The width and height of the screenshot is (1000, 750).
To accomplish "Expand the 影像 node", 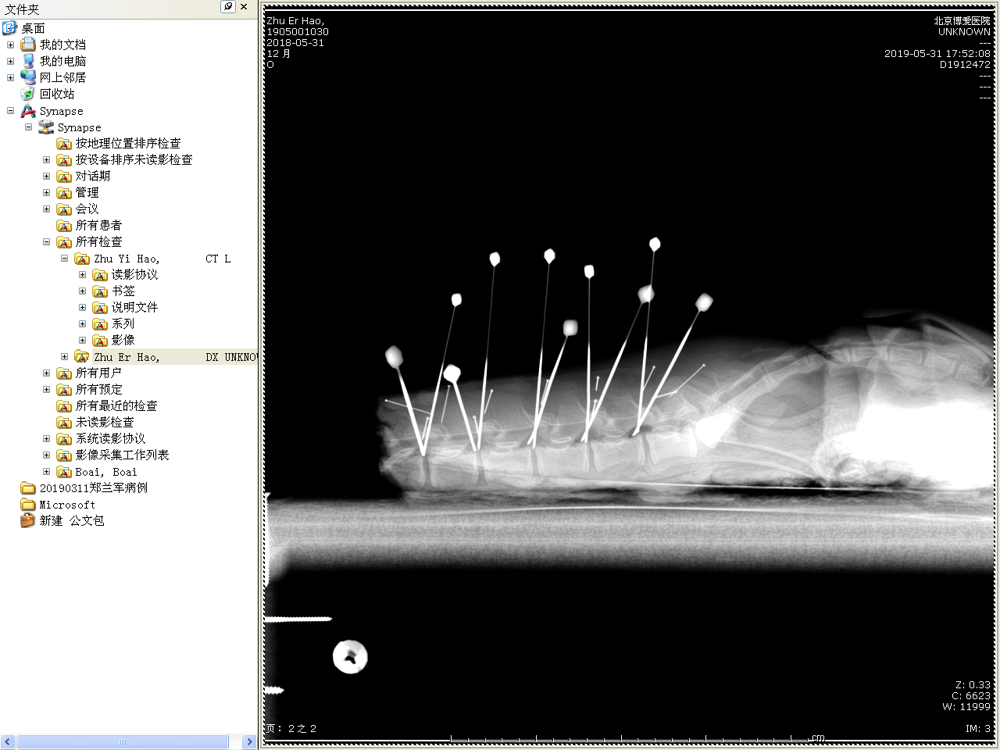I will (82, 340).
